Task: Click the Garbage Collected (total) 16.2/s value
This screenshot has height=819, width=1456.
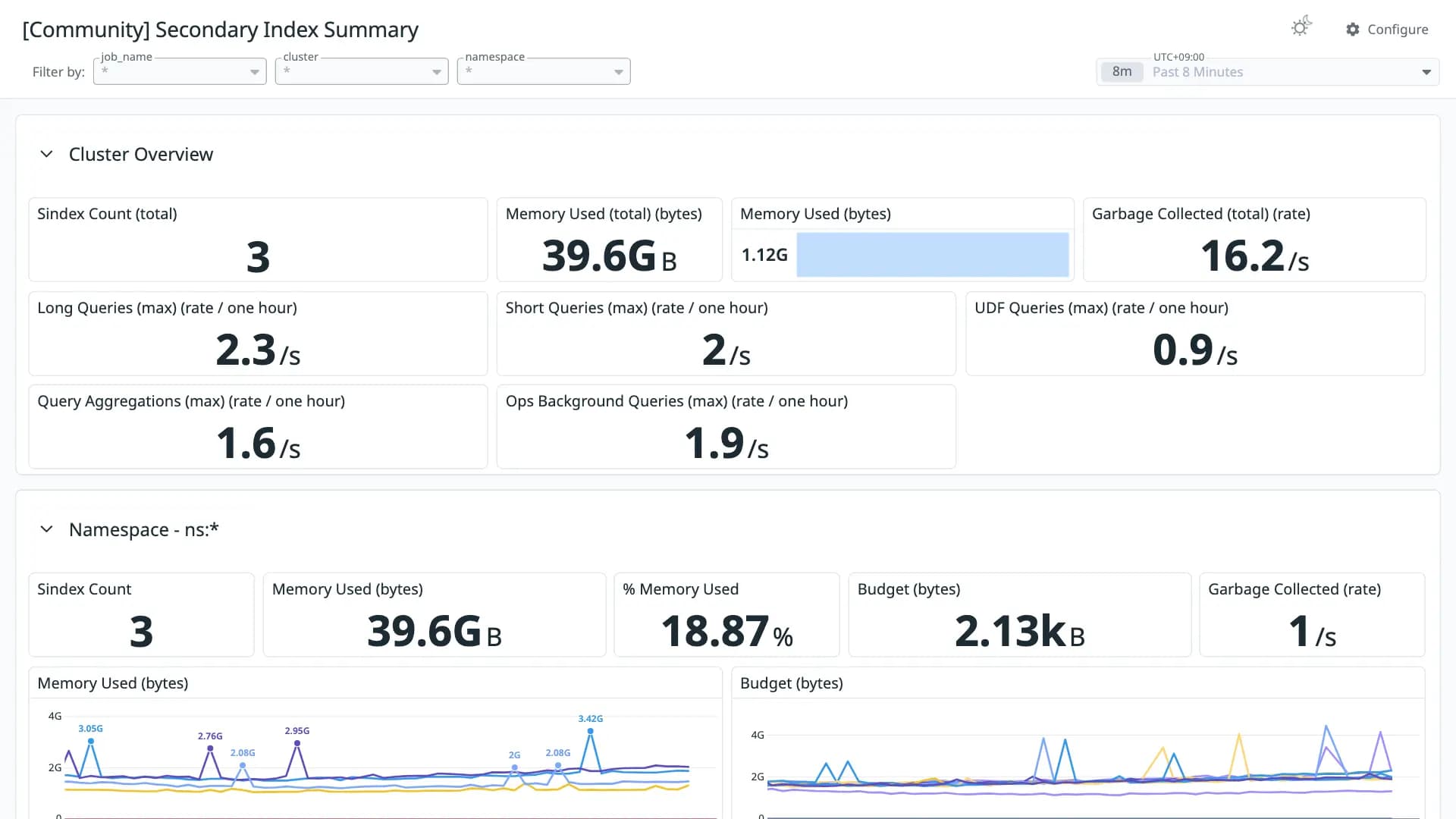Action: coord(1255,256)
